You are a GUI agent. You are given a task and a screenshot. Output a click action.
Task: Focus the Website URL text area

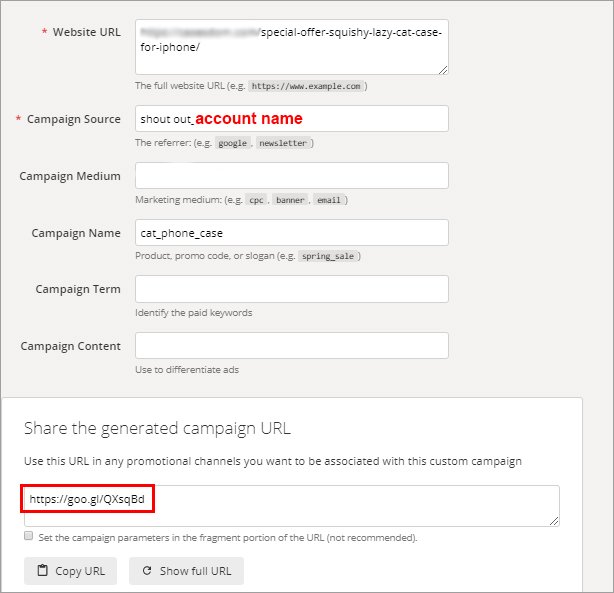pyautogui.click(x=291, y=47)
